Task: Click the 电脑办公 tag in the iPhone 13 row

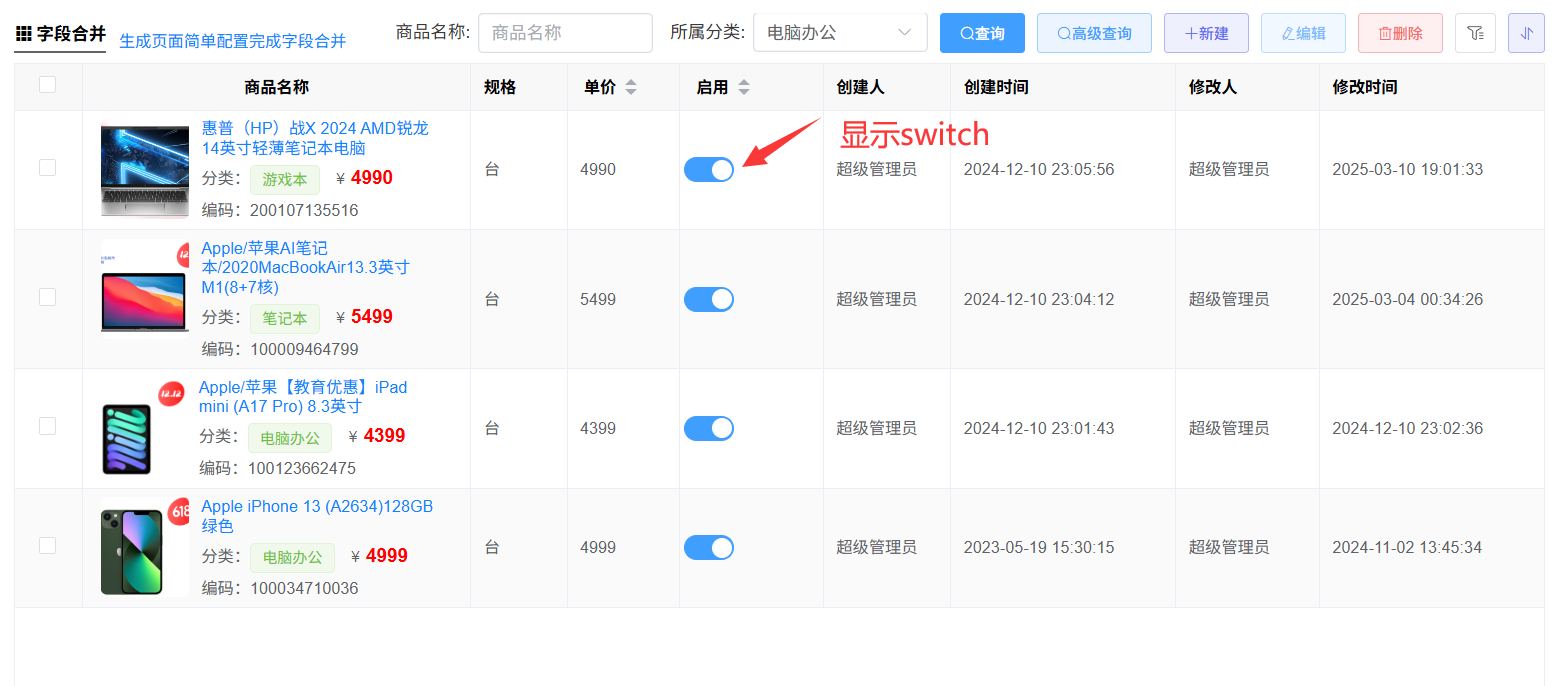Action: [x=292, y=557]
